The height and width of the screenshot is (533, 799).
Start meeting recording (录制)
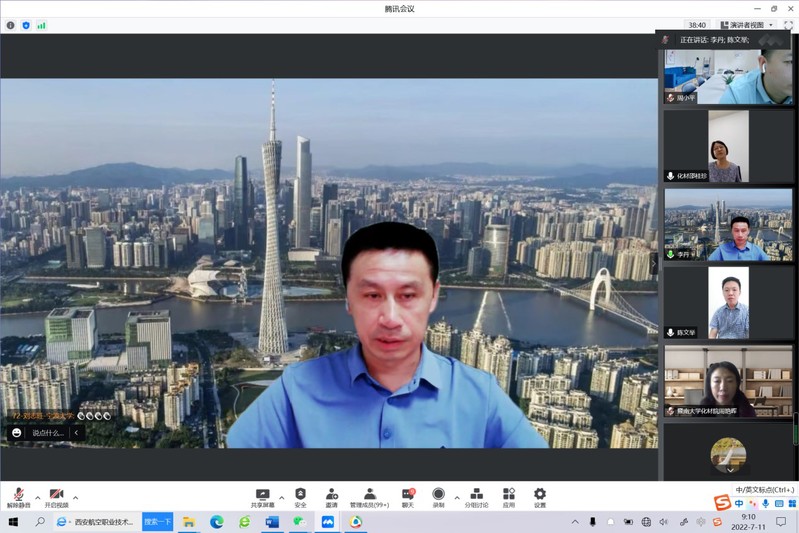coord(438,497)
